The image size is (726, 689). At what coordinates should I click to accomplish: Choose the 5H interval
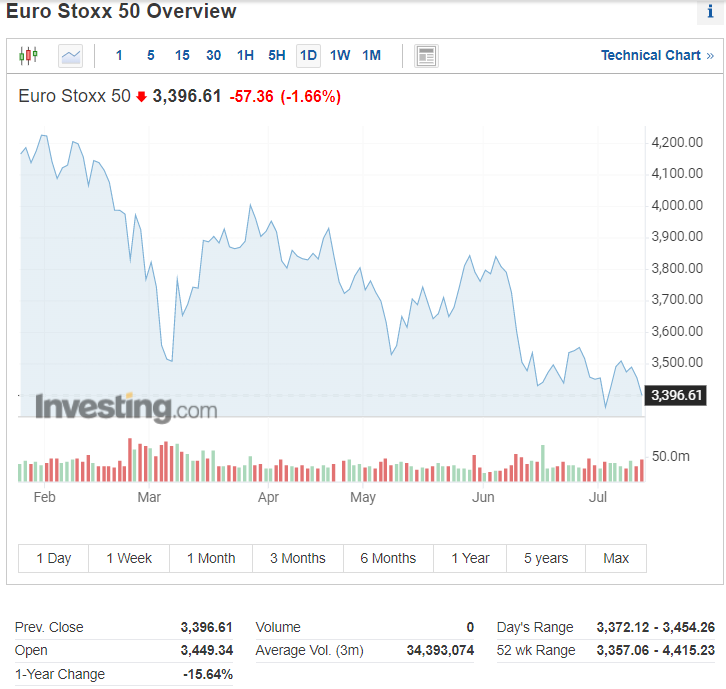(277, 56)
